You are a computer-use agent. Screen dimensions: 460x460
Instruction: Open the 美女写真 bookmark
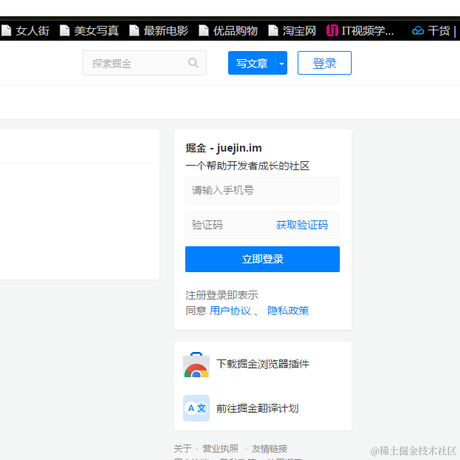(89, 31)
